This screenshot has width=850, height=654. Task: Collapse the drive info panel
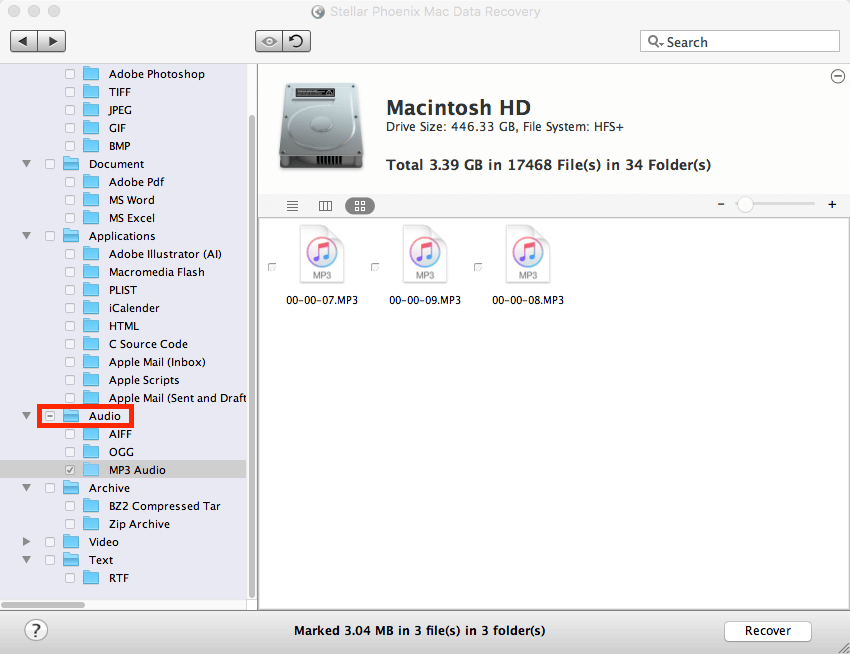coord(838,76)
